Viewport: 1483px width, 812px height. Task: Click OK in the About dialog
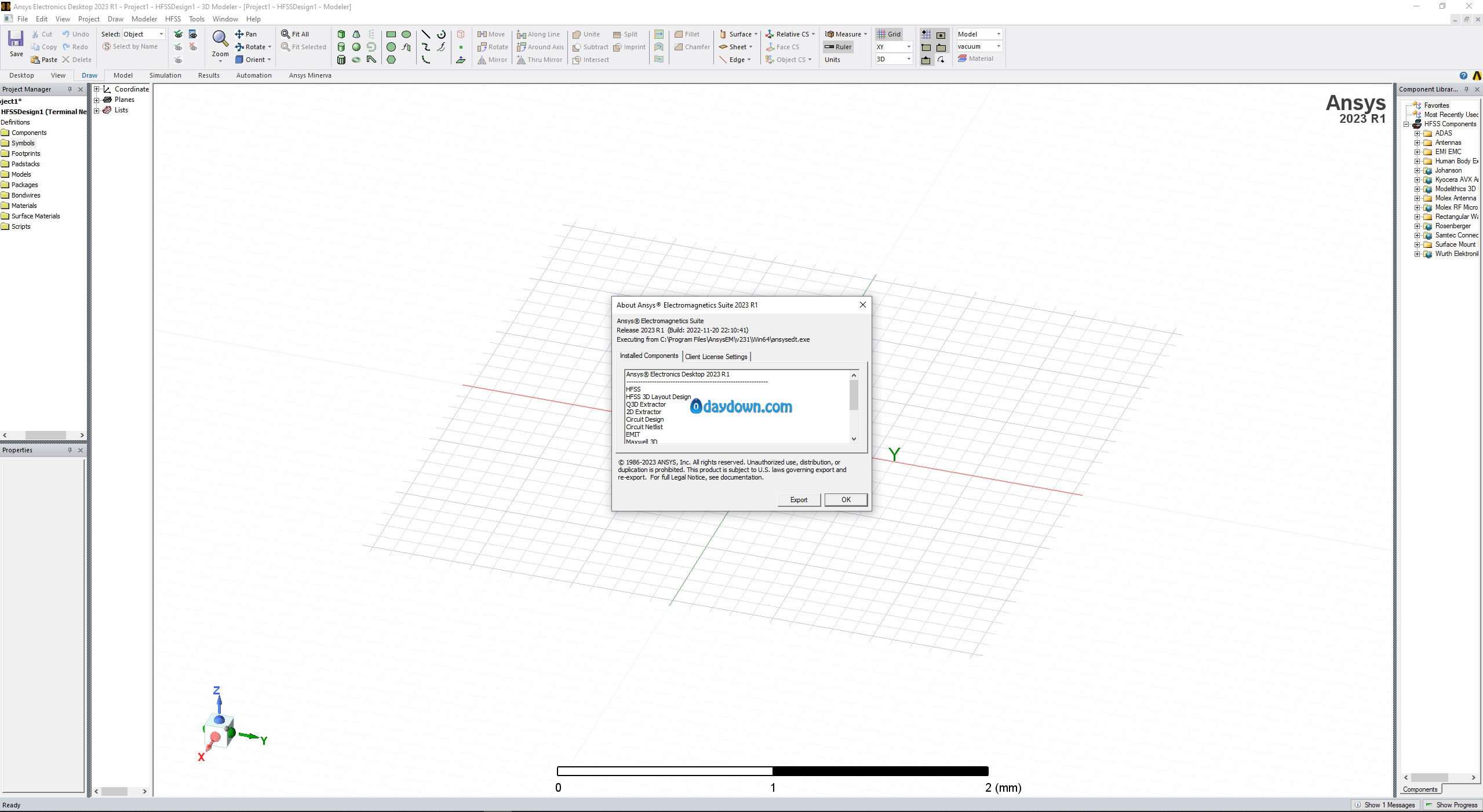pos(846,500)
